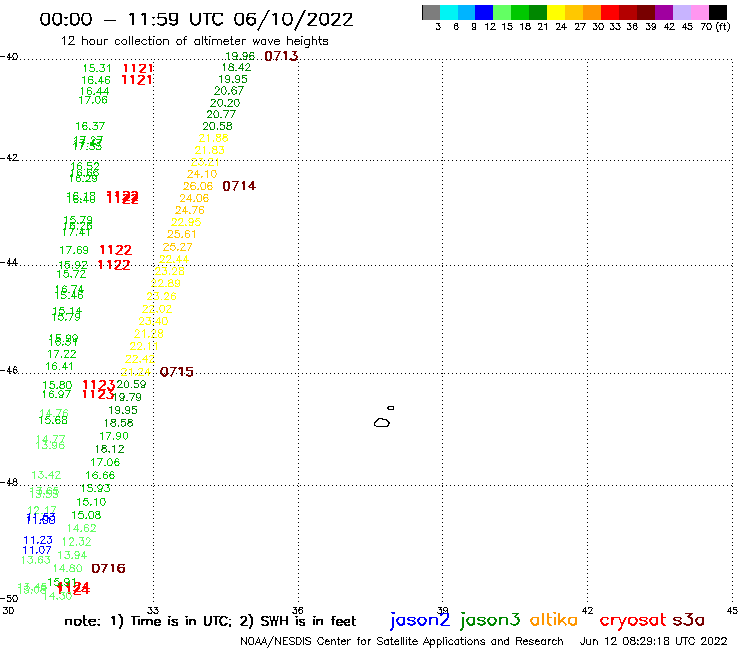
Task: Click the small island outline on the map
Action: 391,408
